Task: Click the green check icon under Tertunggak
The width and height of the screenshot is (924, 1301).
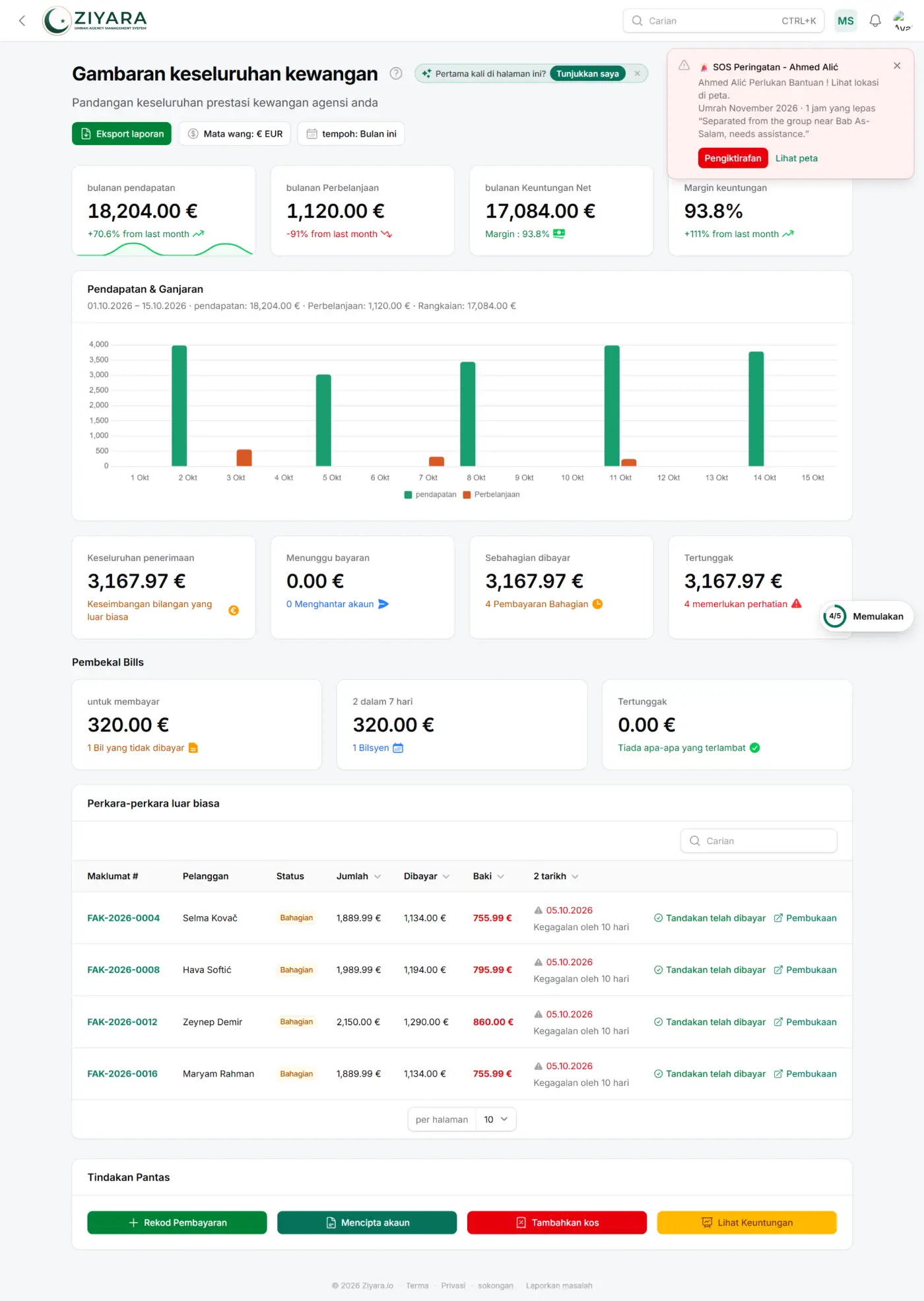Action: pyautogui.click(x=755, y=748)
